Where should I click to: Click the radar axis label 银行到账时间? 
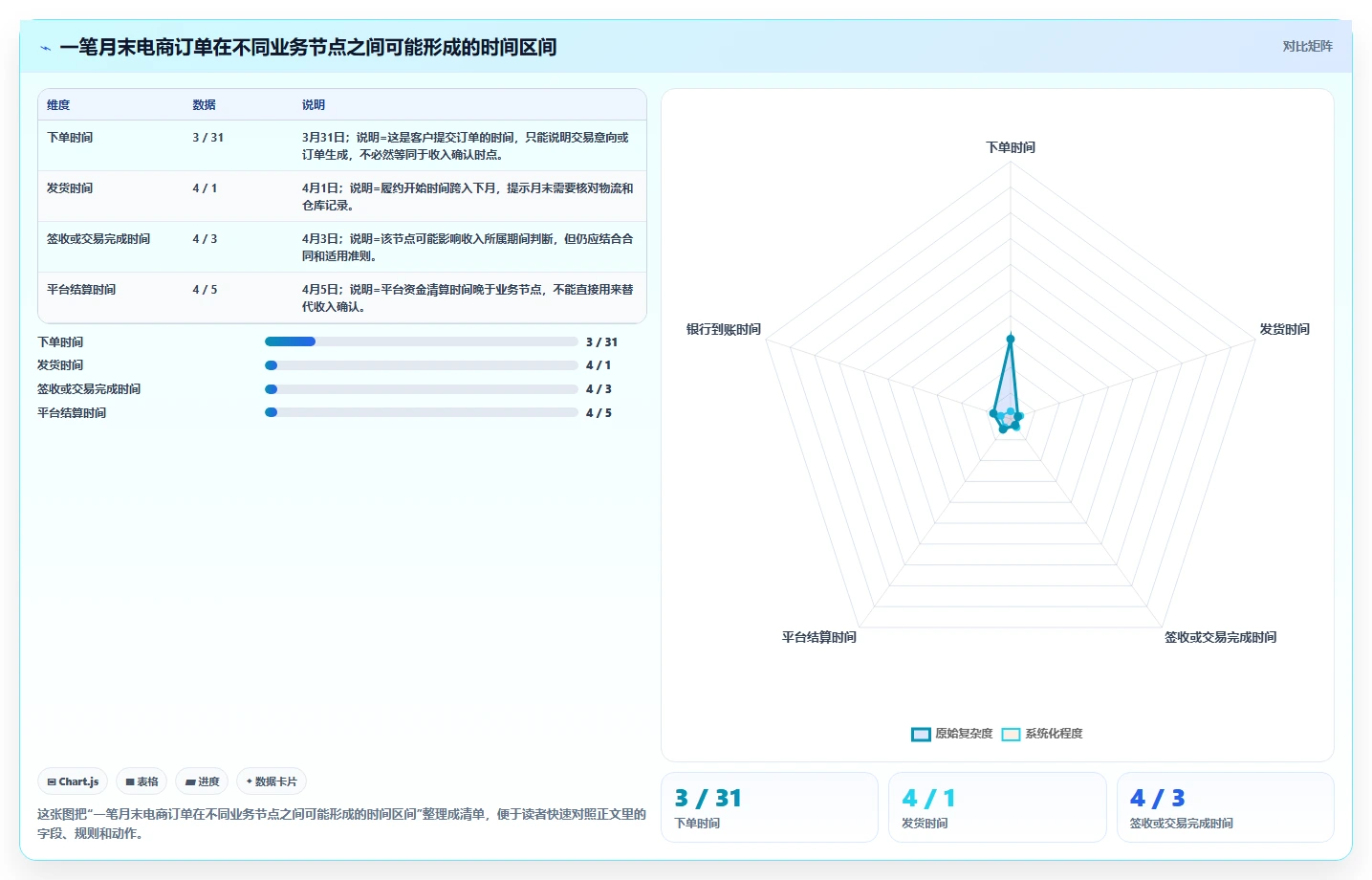click(724, 329)
